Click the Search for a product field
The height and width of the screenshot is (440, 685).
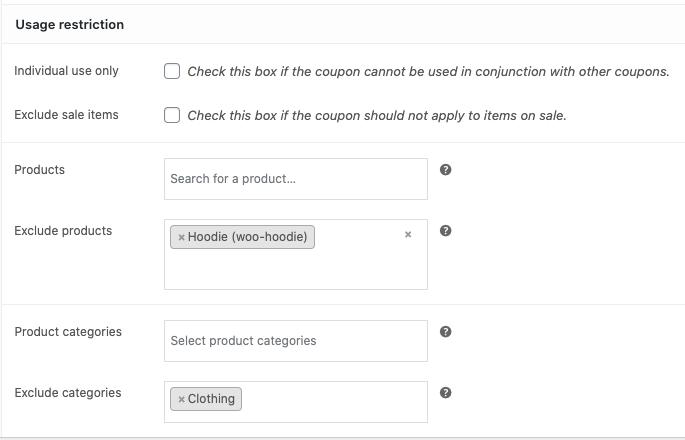pos(295,179)
